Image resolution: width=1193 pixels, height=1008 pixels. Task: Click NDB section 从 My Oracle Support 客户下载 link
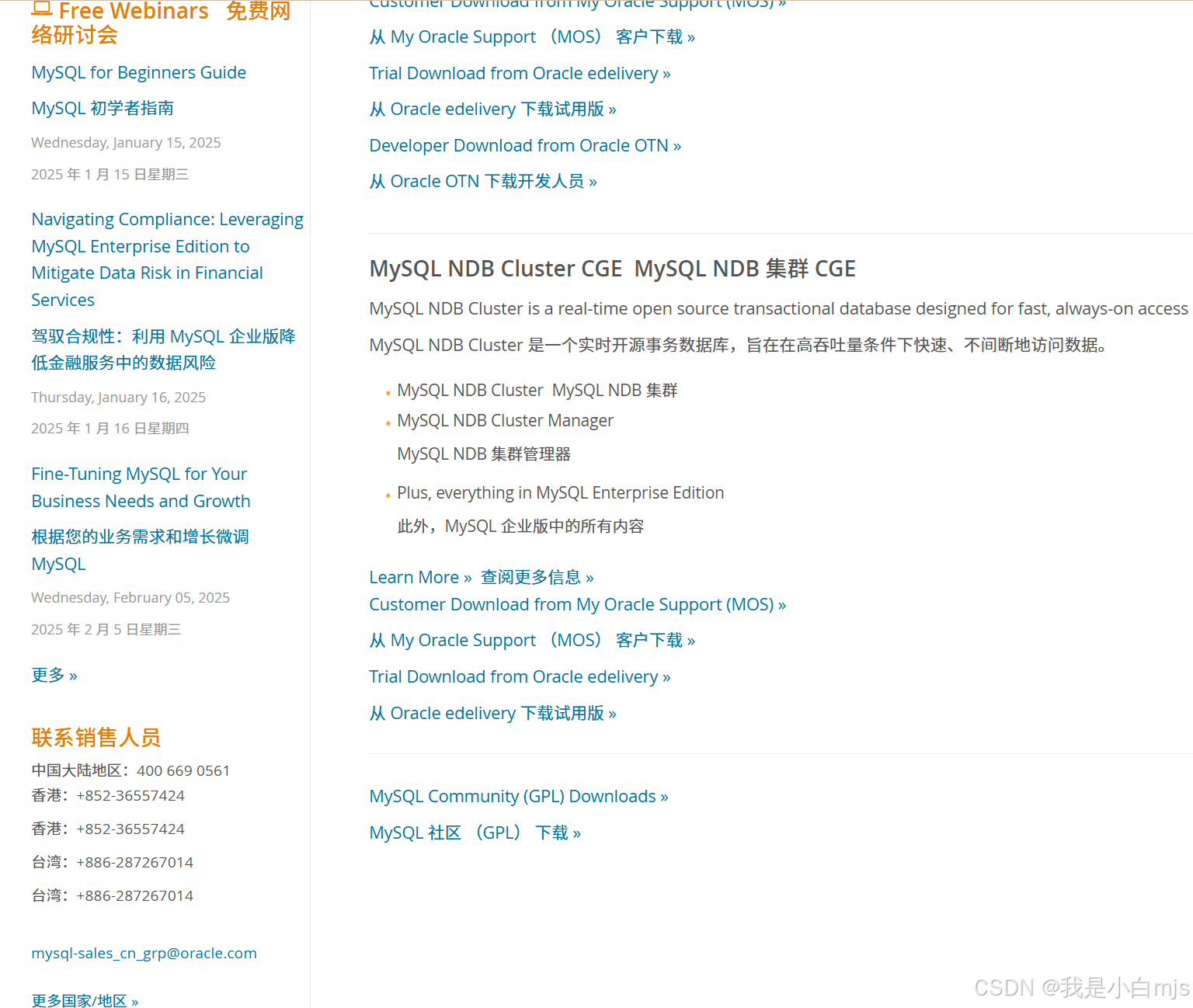coord(532,640)
